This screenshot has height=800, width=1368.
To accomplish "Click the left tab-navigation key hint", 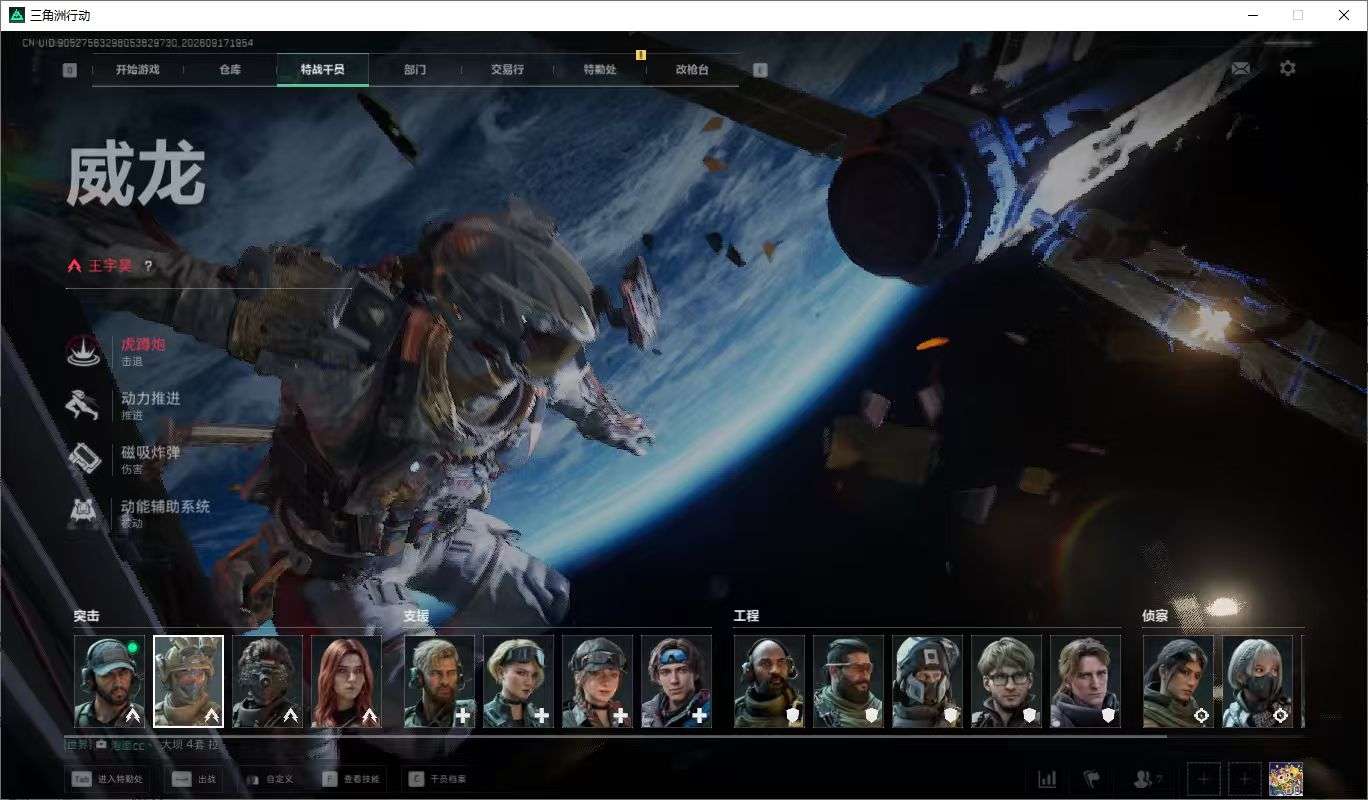I will point(70,70).
